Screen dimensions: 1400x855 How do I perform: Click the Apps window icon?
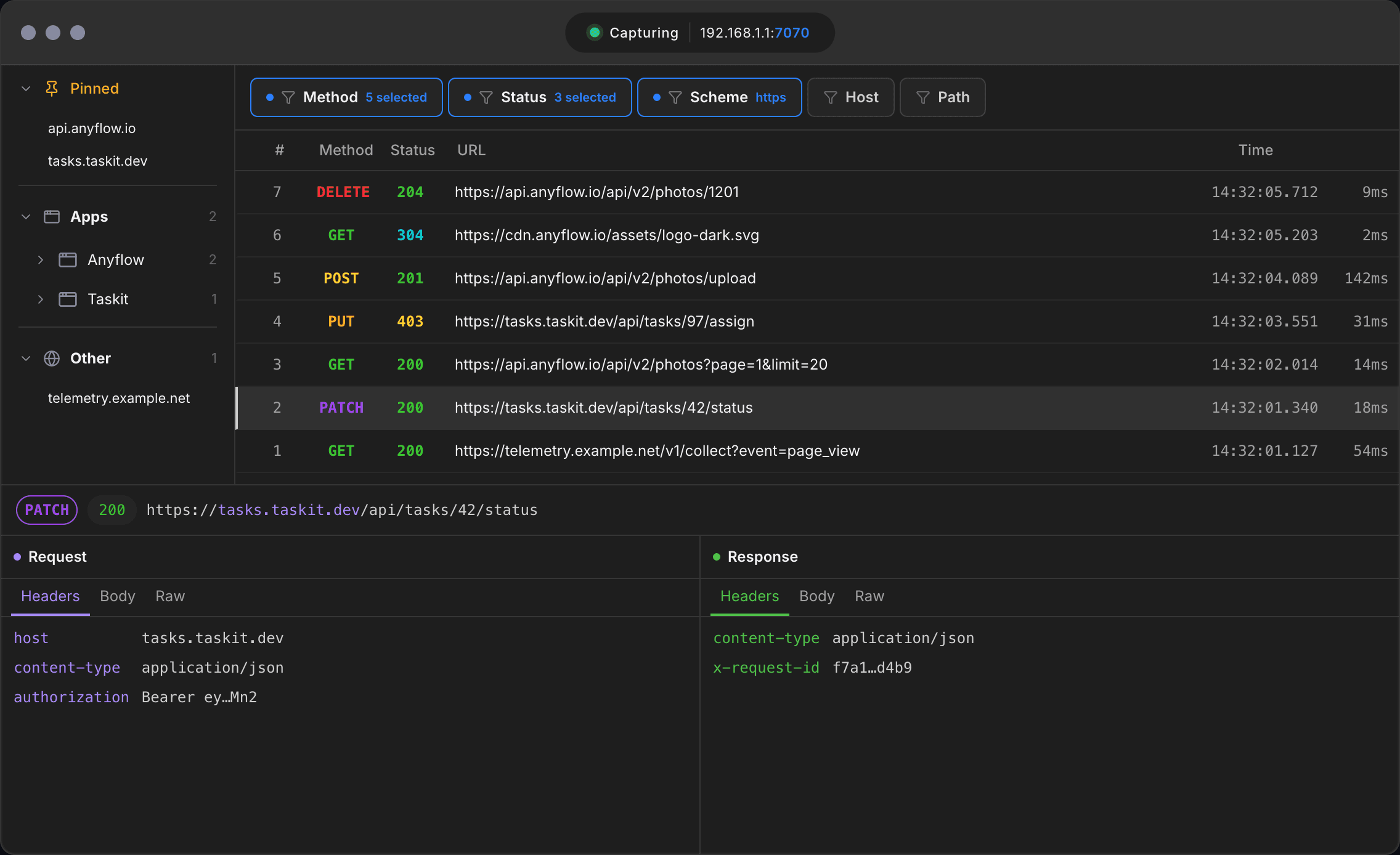(52, 217)
